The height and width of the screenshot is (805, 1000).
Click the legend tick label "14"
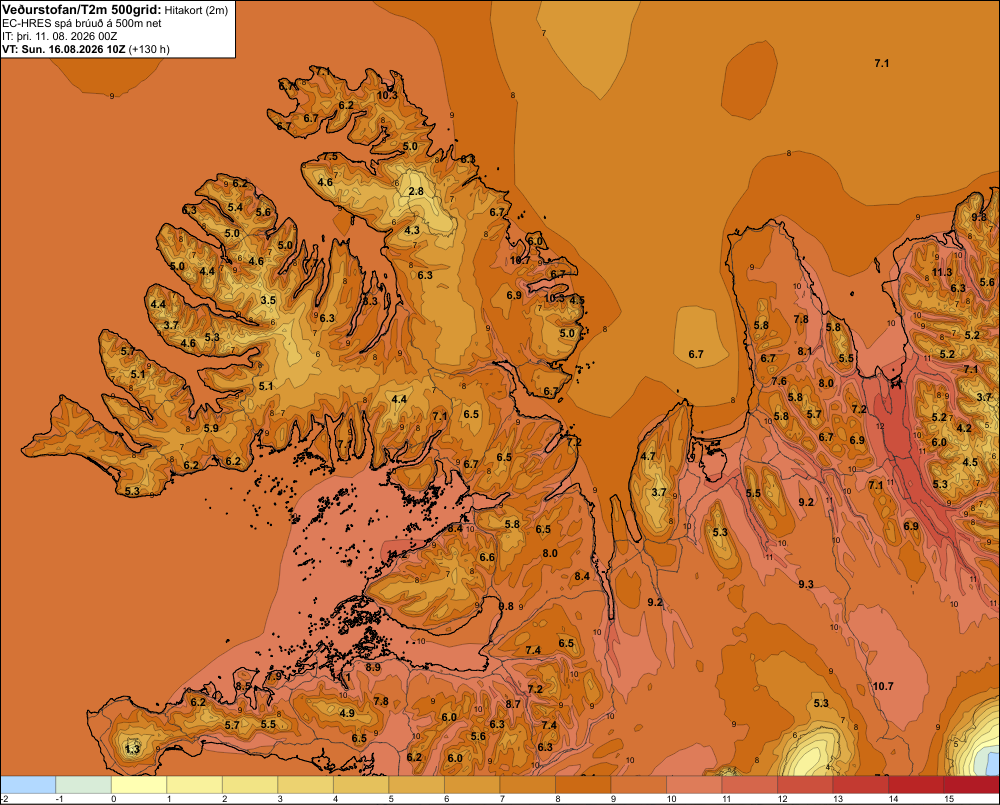[893, 799]
